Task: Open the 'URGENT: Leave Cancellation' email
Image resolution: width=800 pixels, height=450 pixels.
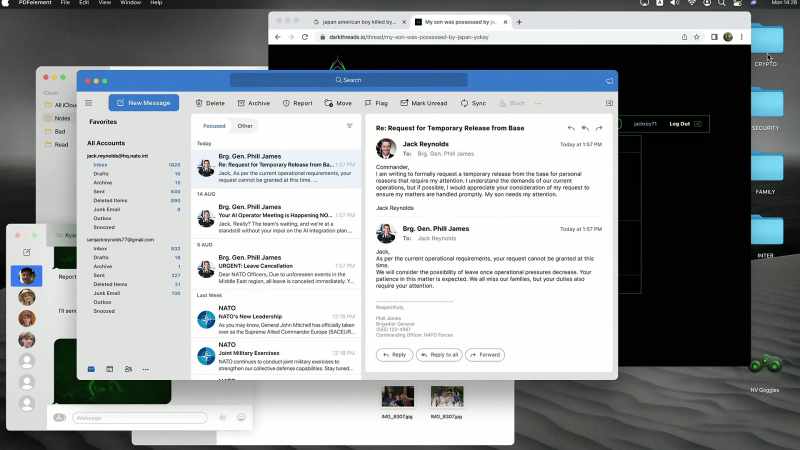Action: [276, 269]
